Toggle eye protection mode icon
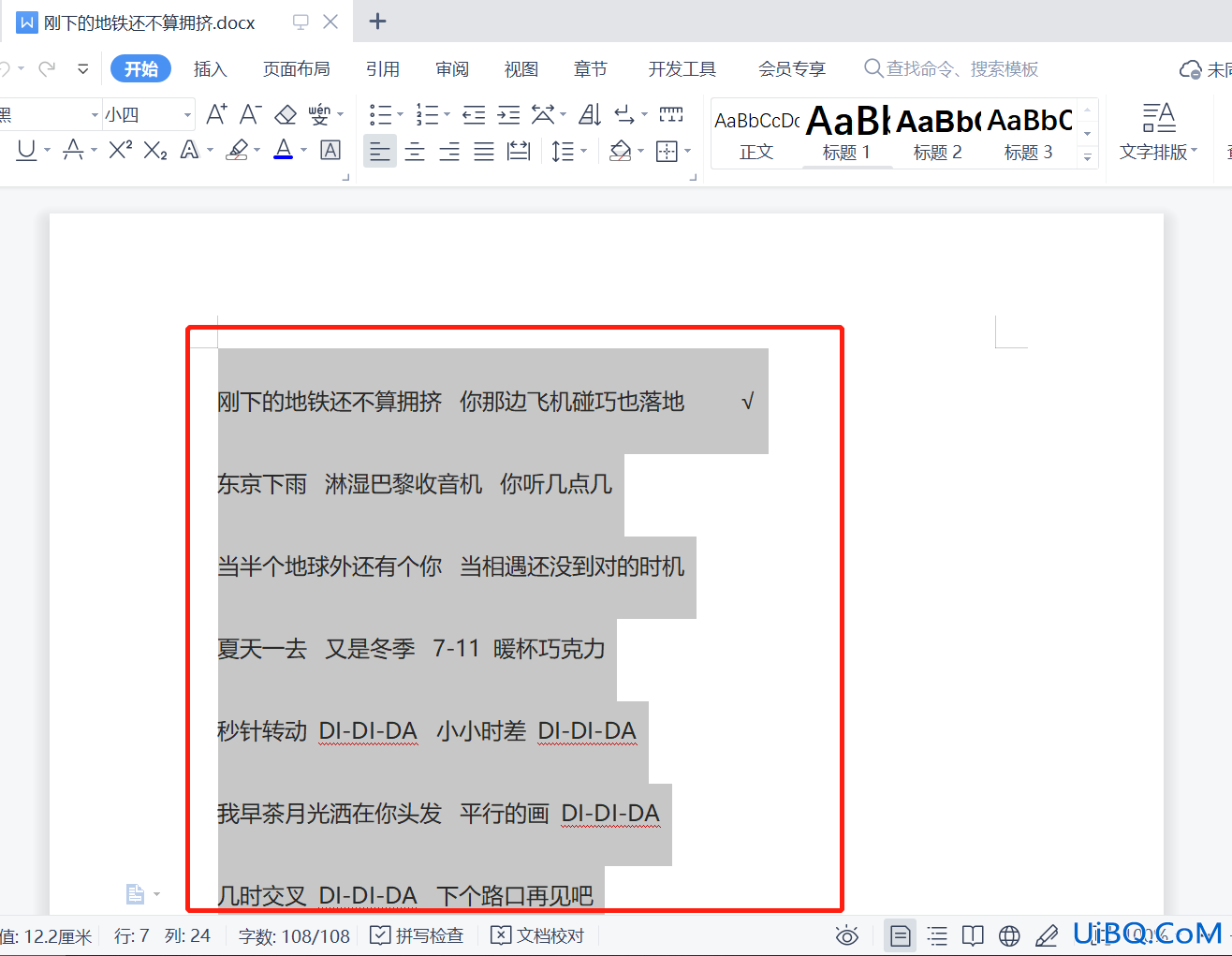Screen dimensions: 1232x956 (846, 935)
